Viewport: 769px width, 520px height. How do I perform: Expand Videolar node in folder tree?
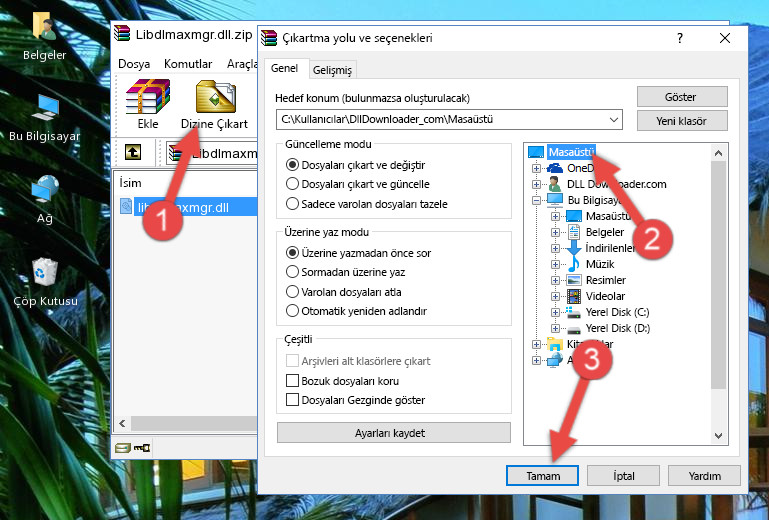coord(555,296)
